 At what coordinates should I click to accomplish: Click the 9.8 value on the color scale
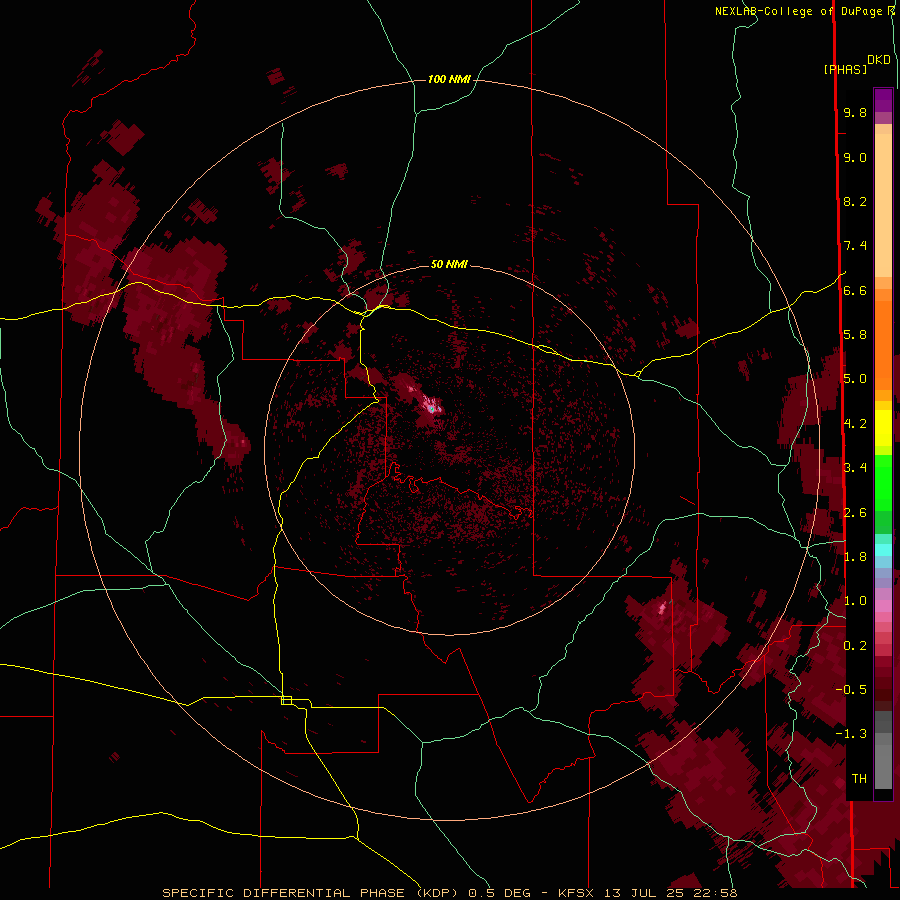[x=855, y=112]
